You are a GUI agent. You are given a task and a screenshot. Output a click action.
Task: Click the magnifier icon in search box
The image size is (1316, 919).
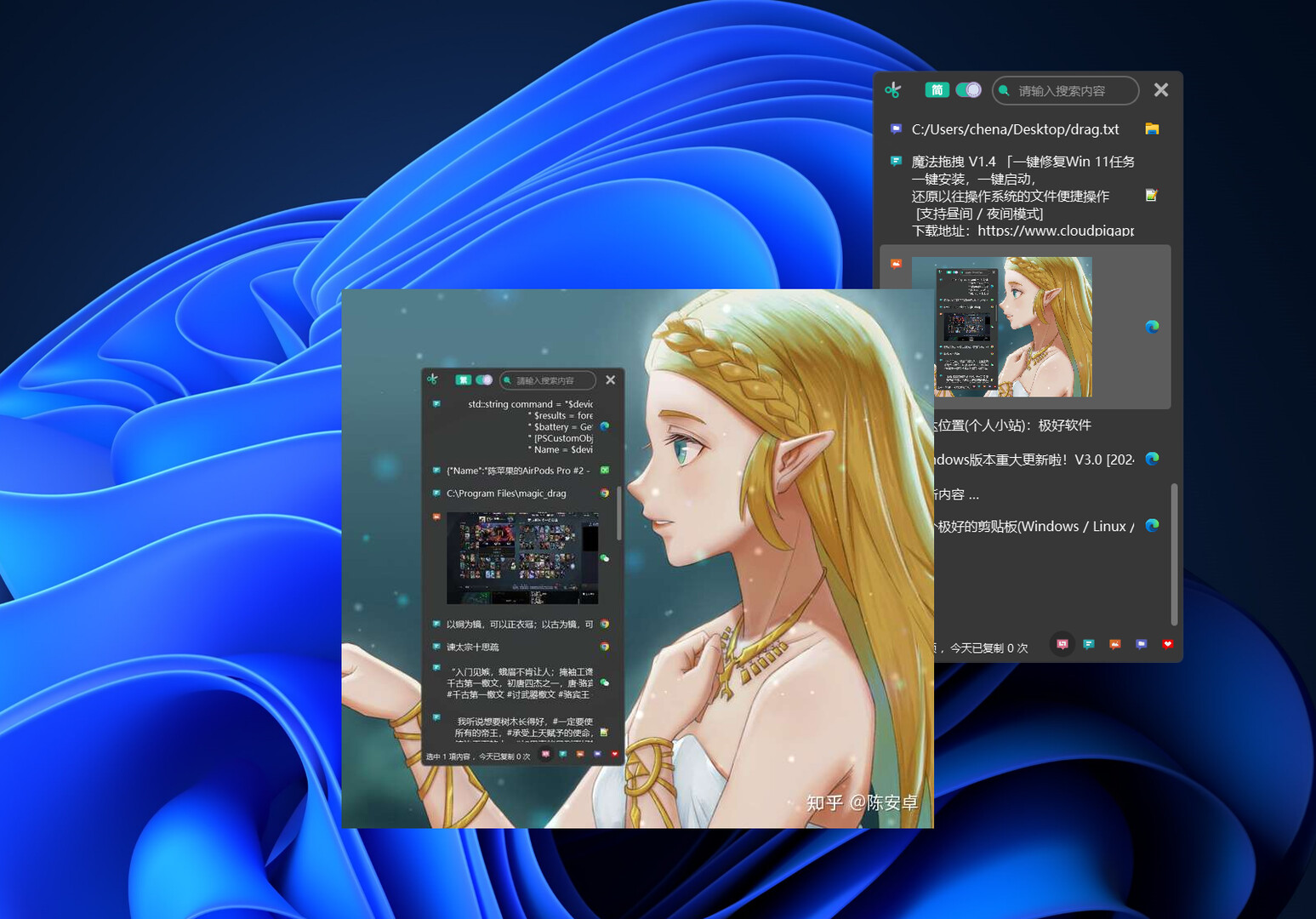[x=1004, y=90]
